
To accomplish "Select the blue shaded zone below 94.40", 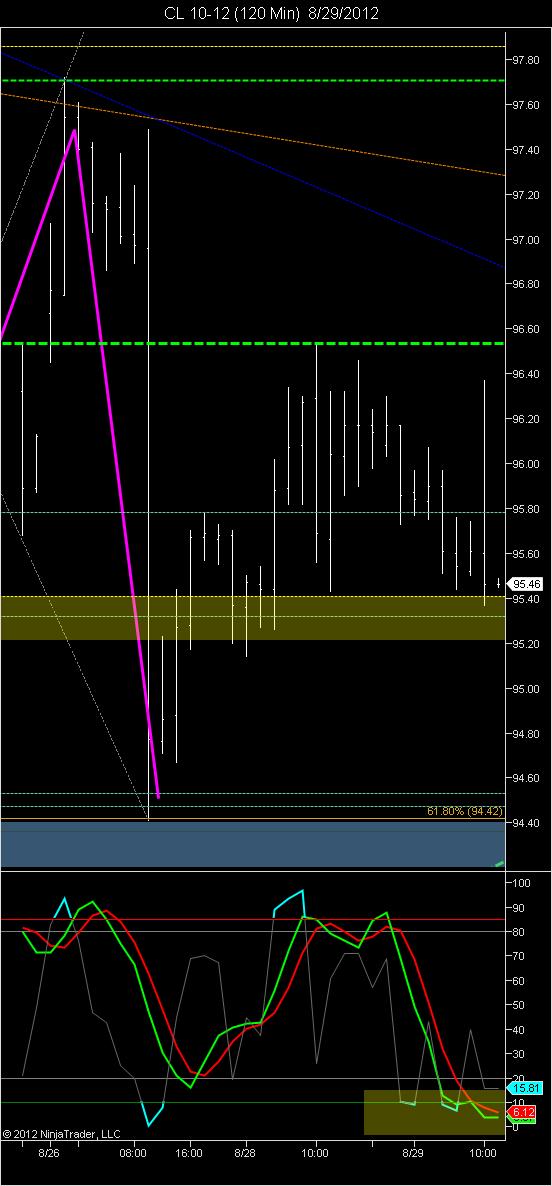I will coord(253,844).
